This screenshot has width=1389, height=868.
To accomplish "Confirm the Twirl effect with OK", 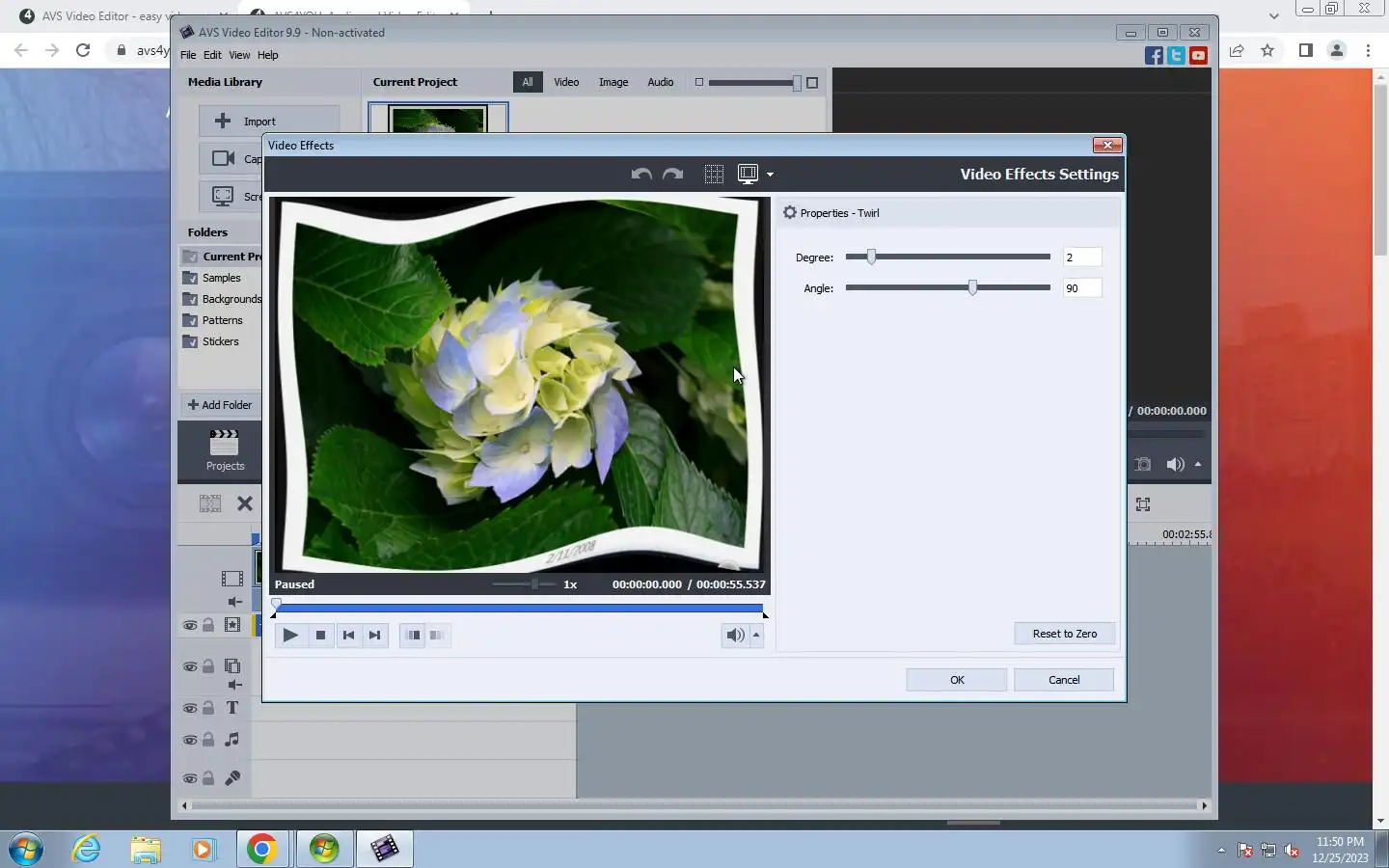I will [x=957, y=680].
